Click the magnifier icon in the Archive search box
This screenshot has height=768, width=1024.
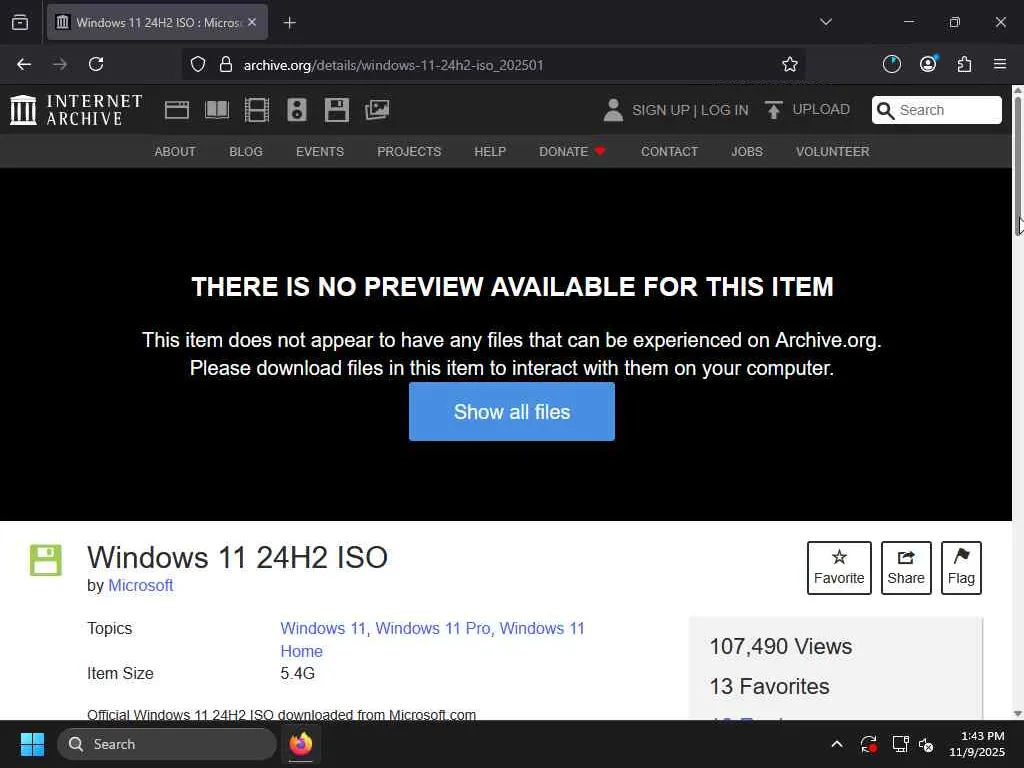pos(885,110)
